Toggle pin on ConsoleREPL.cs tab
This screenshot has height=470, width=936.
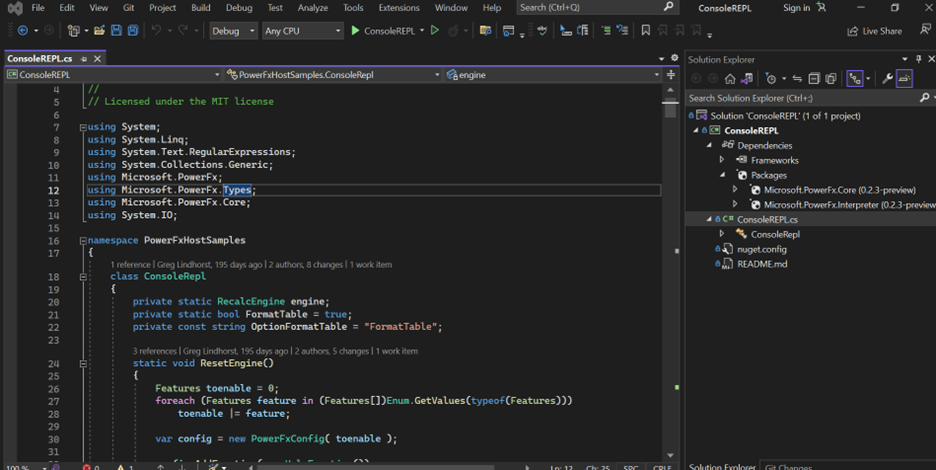pos(84,59)
